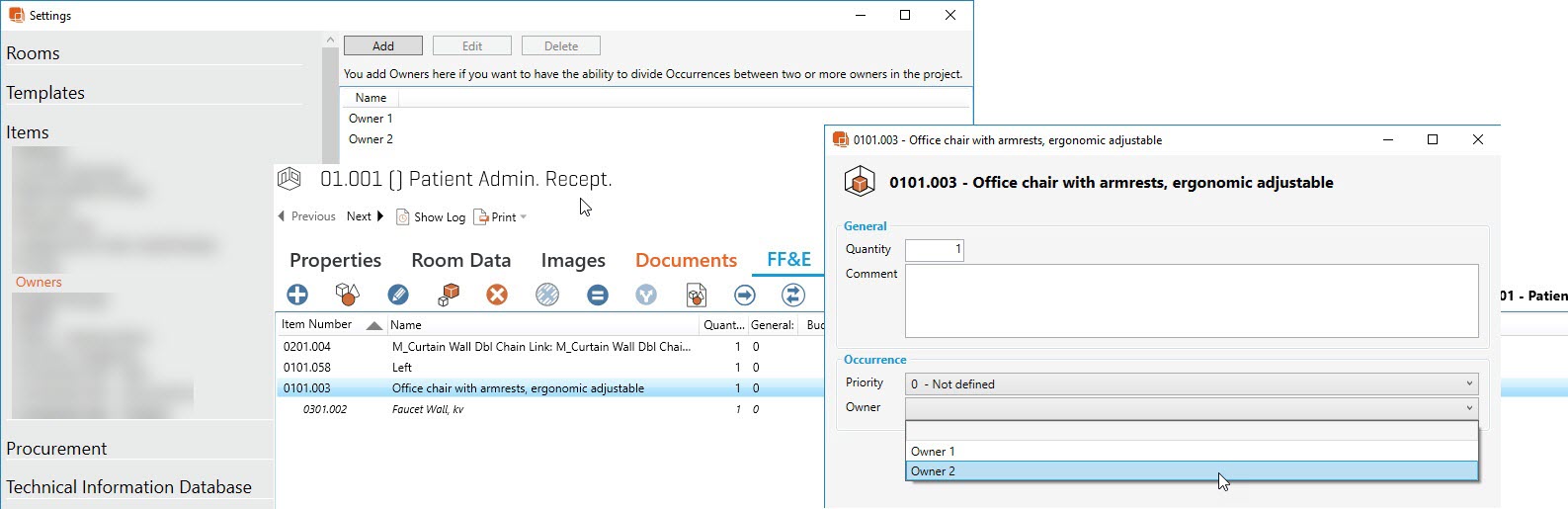Image resolution: width=1568 pixels, height=509 pixels.
Task: Click the document with shapes icon
Action: [x=697, y=295]
